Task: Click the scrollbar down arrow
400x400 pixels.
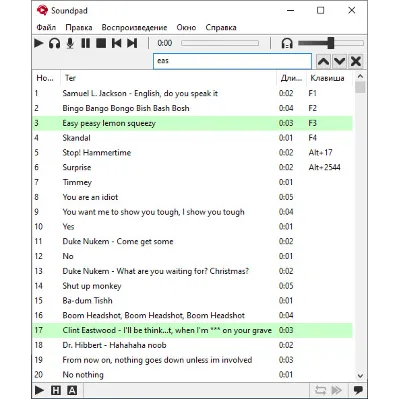Action: click(x=360, y=376)
